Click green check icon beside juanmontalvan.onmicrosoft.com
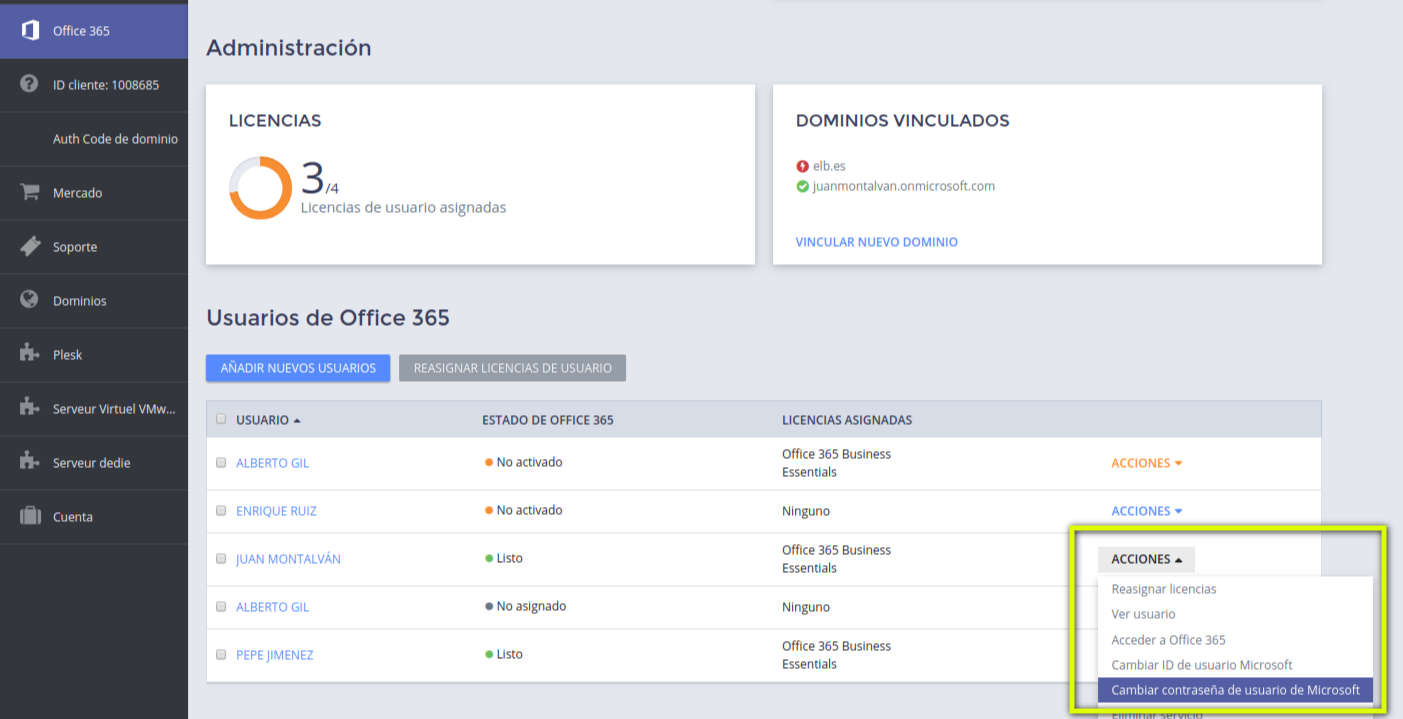Screen dimensions: 1403x719 click(x=802, y=186)
